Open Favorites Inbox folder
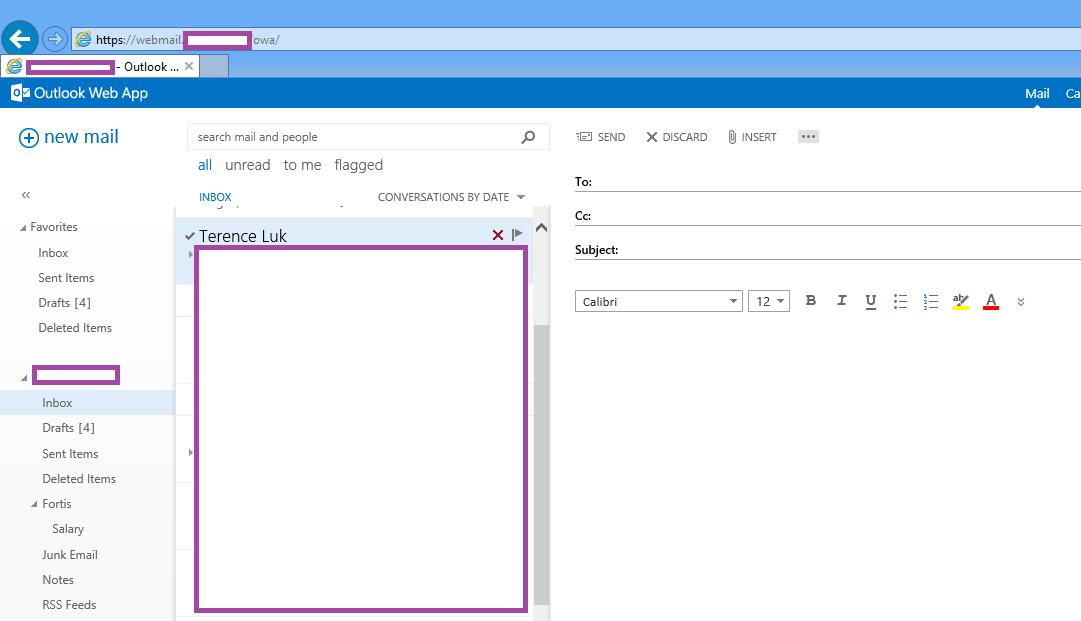 (x=53, y=253)
